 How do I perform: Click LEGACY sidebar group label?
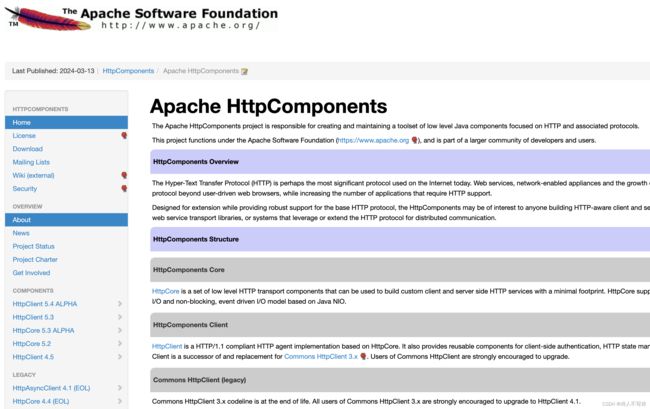(24, 375)
